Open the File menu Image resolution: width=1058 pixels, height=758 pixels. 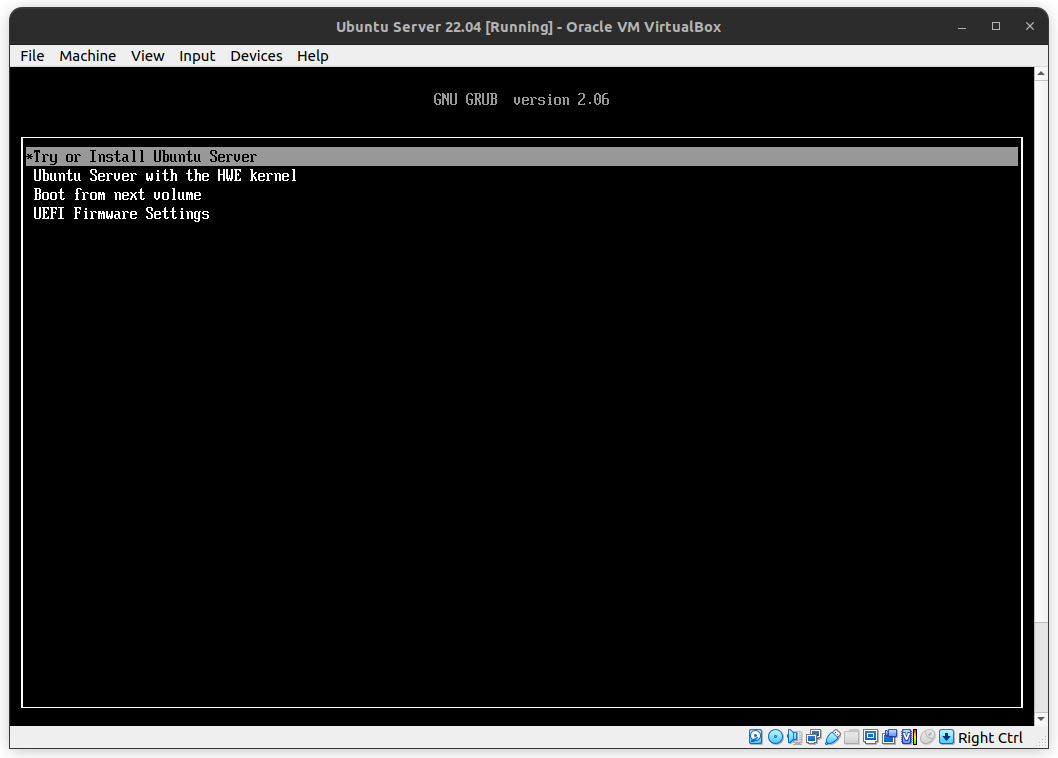coord(32,56)
